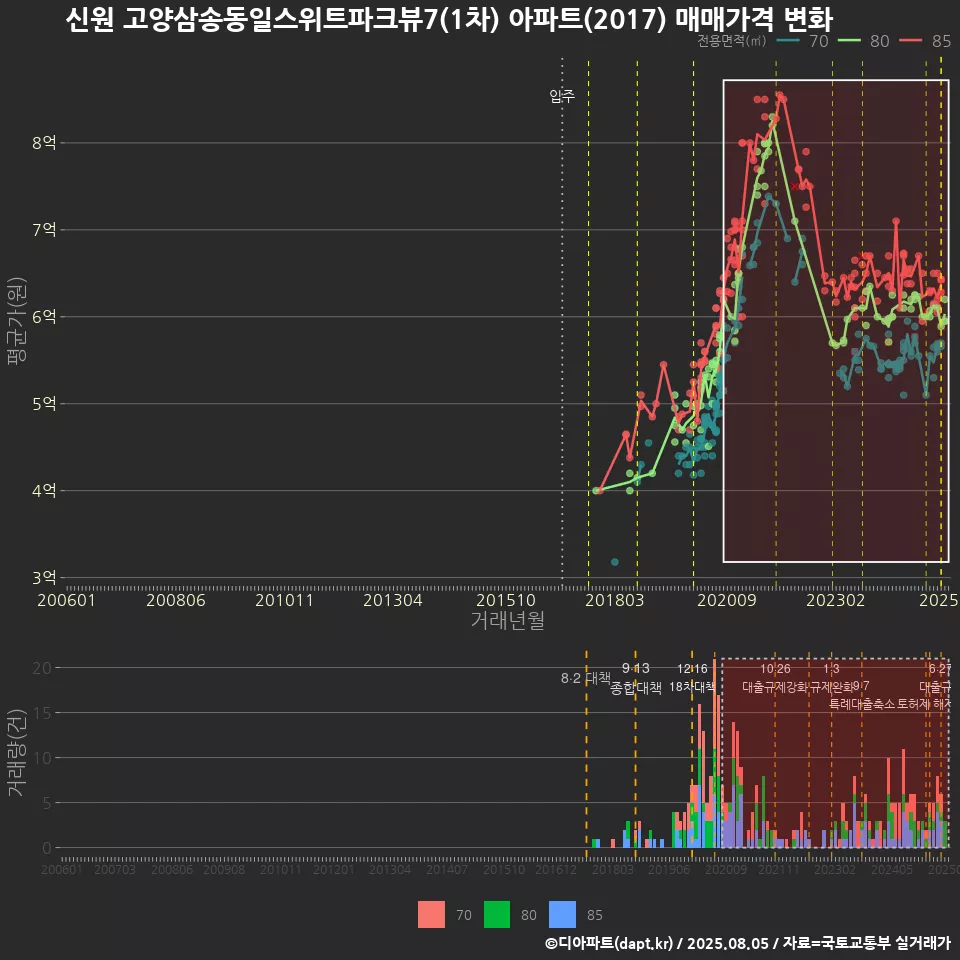Click the 10·26 대출규제강화 policy label

coord(775,678)
